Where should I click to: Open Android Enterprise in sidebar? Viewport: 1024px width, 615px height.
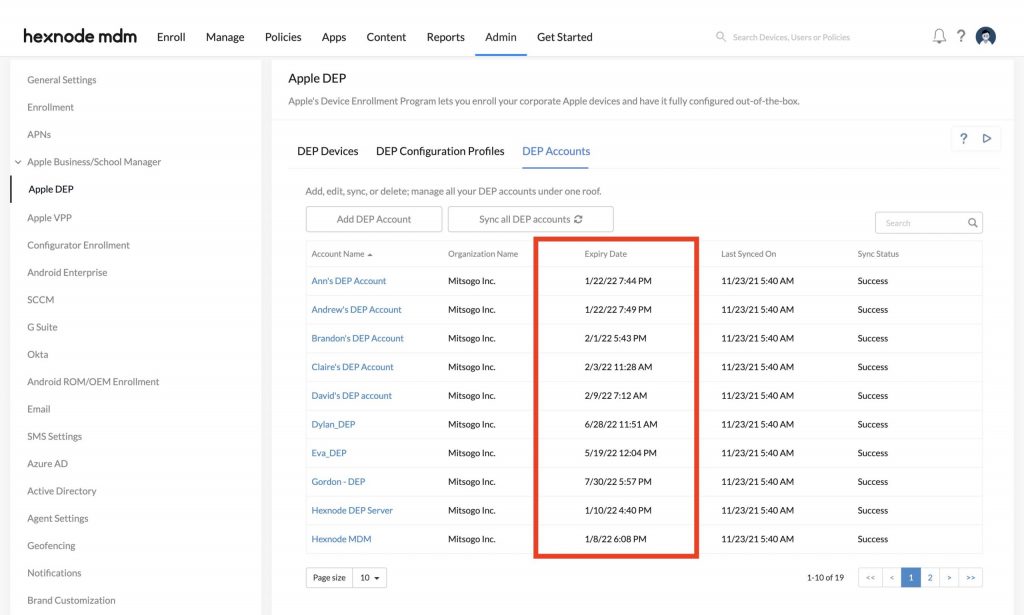tap(67, 273)
